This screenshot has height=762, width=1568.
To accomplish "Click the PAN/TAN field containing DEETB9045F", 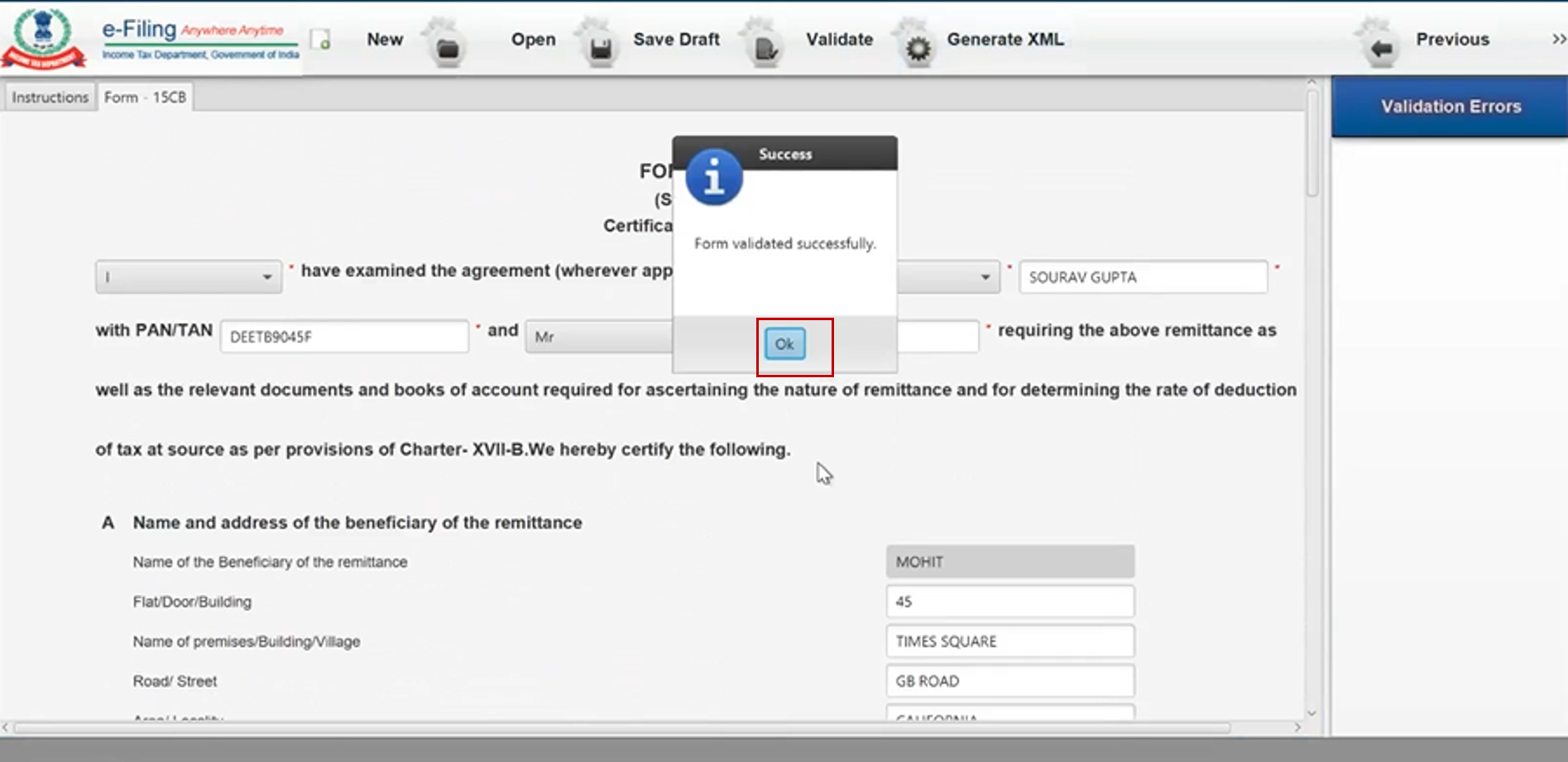I will pyautogui.click(x=344, y=337).
